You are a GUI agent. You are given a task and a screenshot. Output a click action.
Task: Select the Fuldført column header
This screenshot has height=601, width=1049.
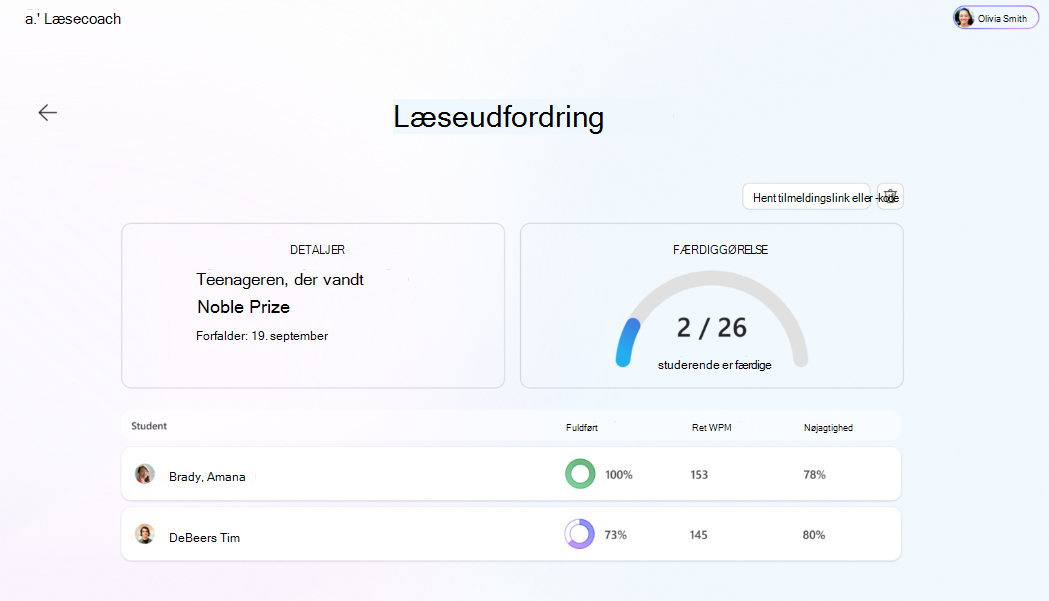pyautogui.click(x=581, y=428)
